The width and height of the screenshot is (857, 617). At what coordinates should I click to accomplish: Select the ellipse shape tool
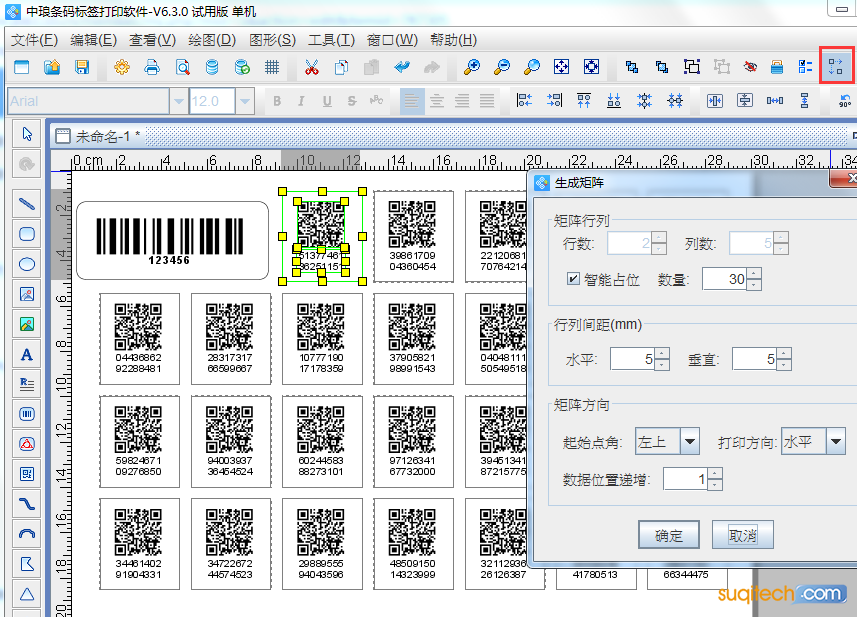[x=27, y=264]
